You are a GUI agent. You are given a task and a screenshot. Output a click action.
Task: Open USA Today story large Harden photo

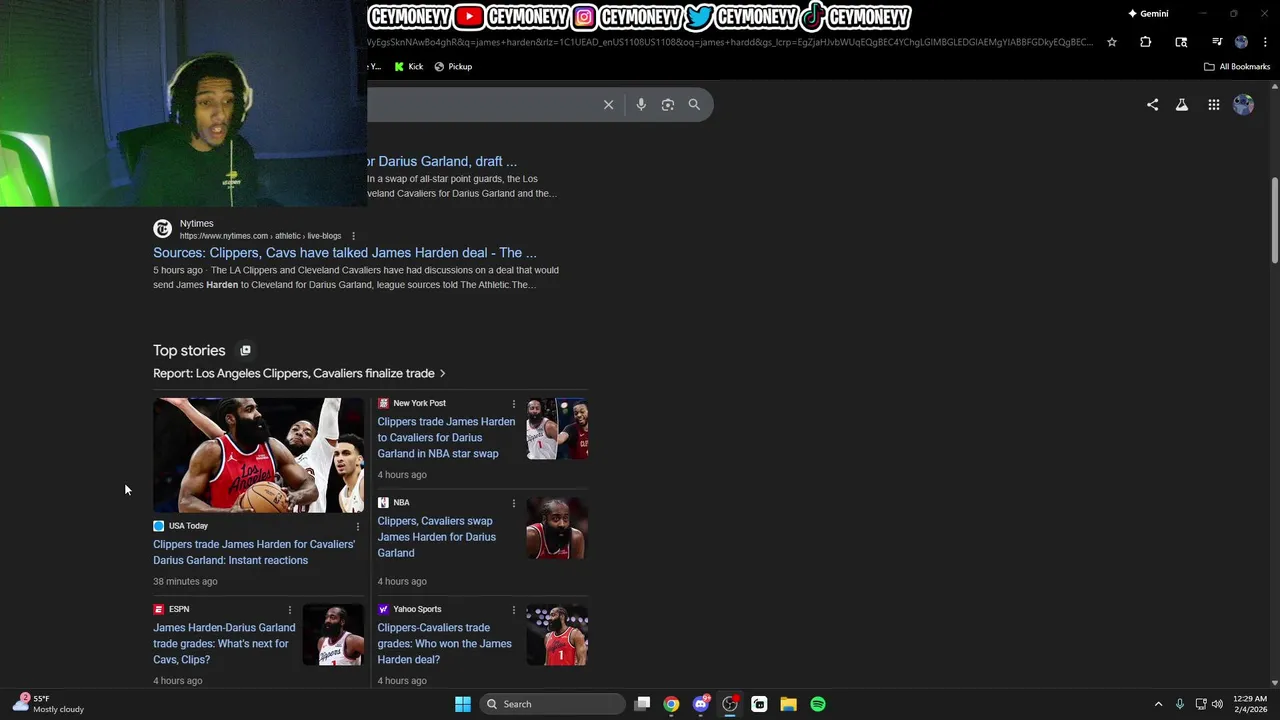258,455
